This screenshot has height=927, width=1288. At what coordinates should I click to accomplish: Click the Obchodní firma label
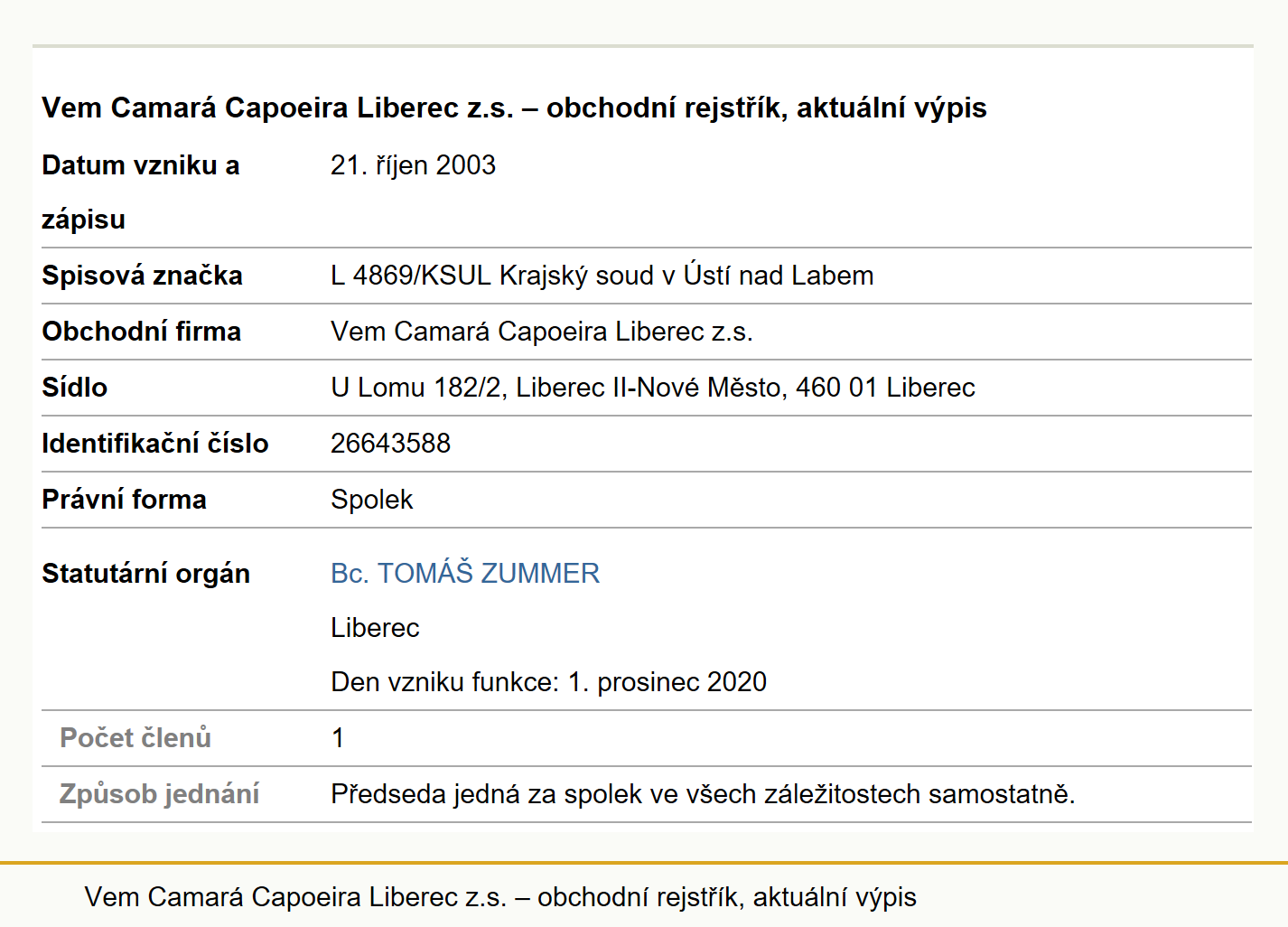point(141,332)
